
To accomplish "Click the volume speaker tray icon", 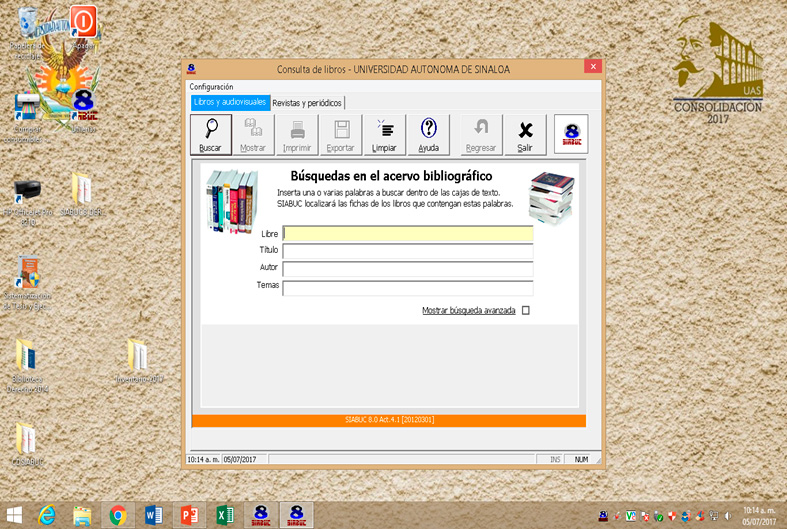I will [x=727, y=516].
